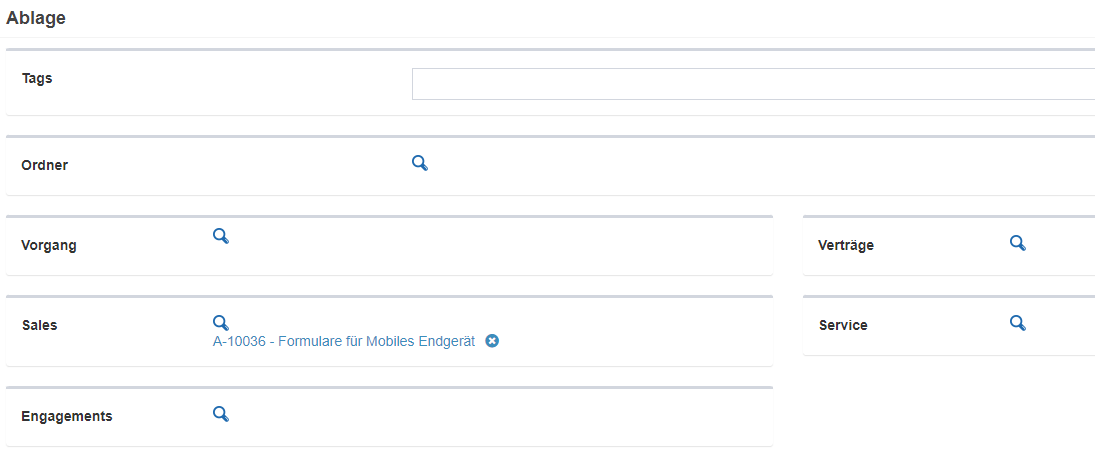Click the Verträge label

click(846, 245)
